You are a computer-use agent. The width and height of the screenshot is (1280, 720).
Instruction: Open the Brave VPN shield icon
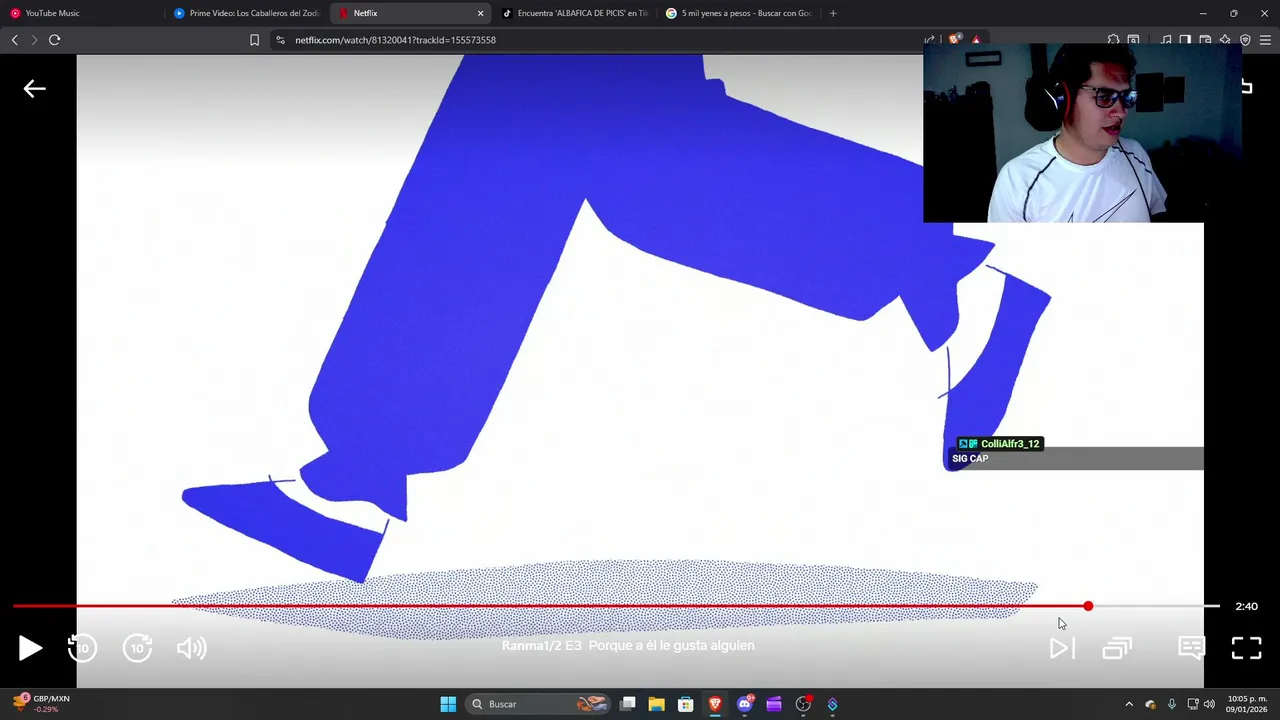[x=1245, y=40]
